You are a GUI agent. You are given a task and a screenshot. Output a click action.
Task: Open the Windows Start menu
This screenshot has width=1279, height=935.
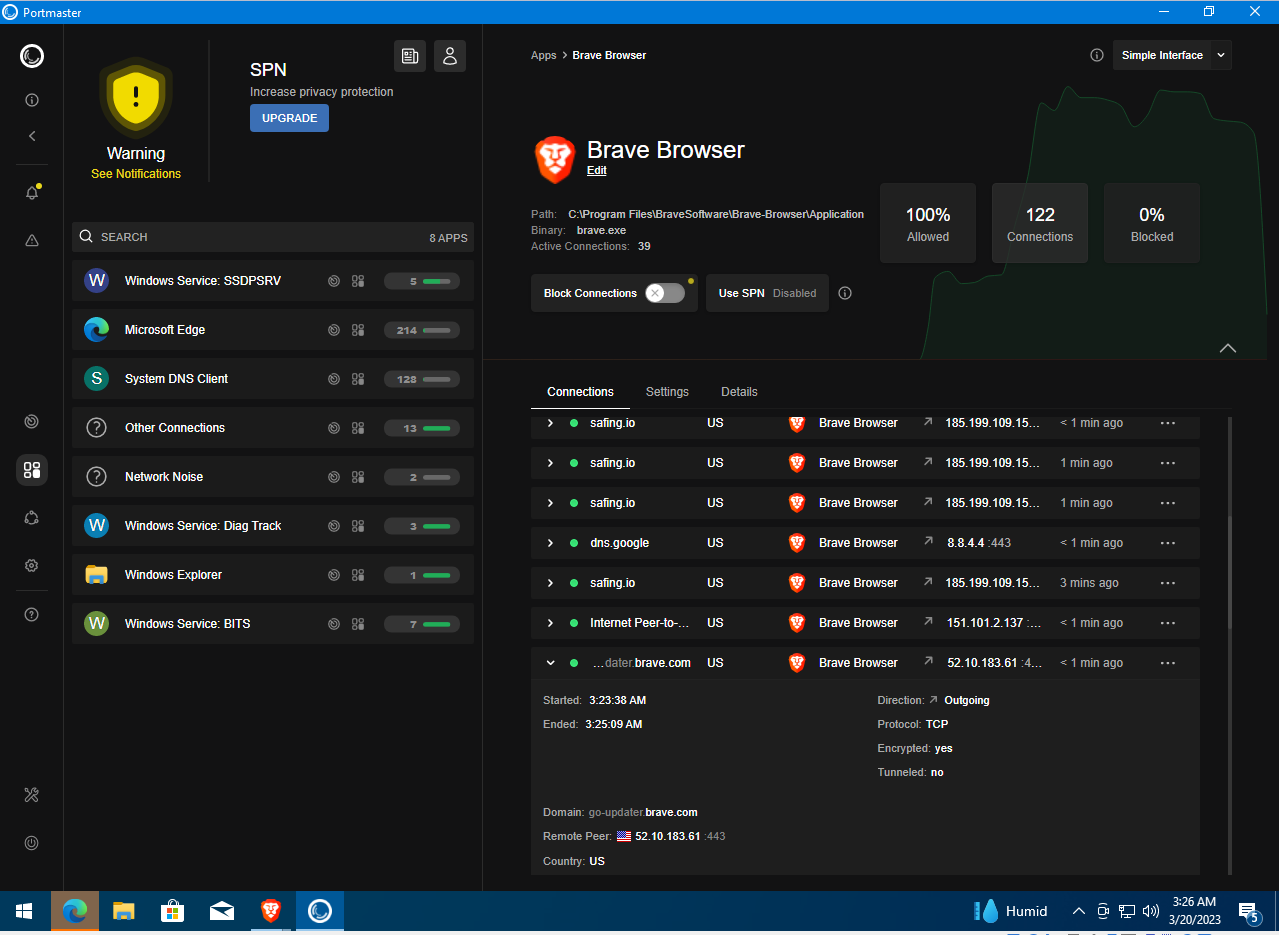[24, 911]
